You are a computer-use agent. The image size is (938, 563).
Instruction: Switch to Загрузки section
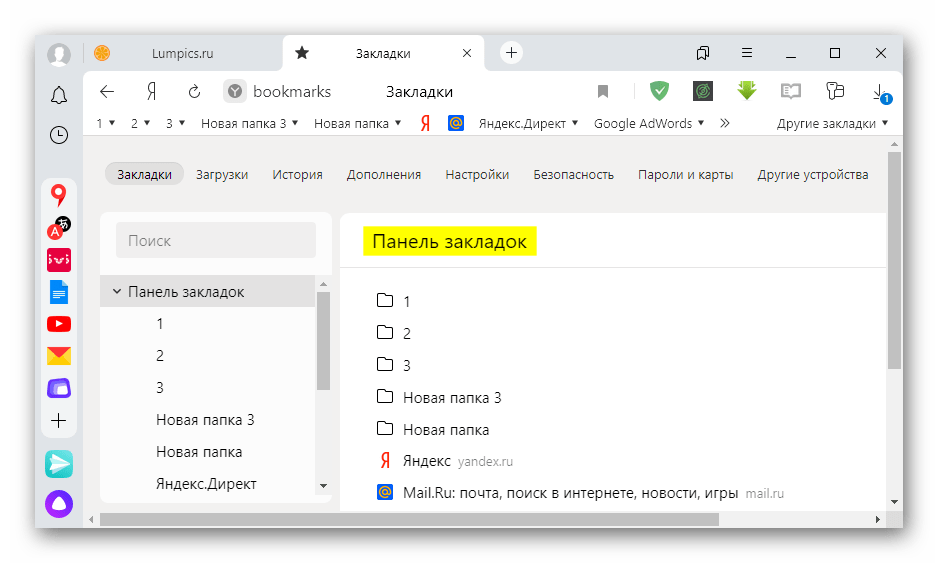coord(222,175)
